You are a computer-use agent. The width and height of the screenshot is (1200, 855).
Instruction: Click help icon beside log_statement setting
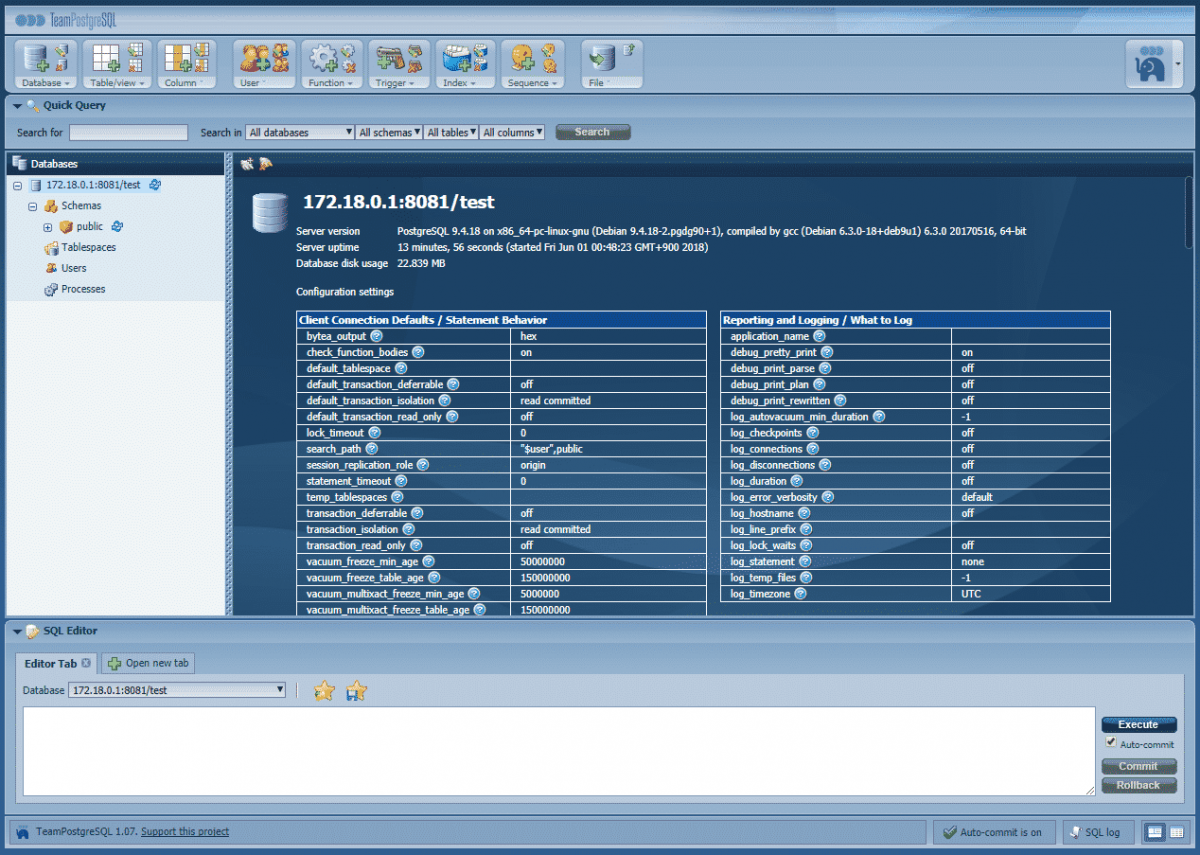[x=805, y=562]
